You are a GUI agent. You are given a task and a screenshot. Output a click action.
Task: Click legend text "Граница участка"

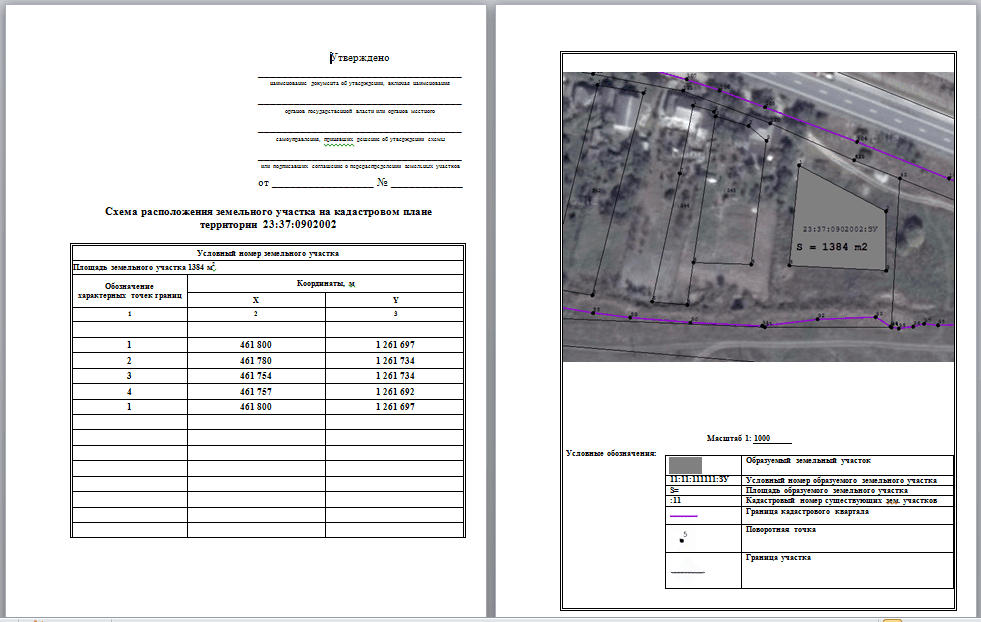(778, 558)
